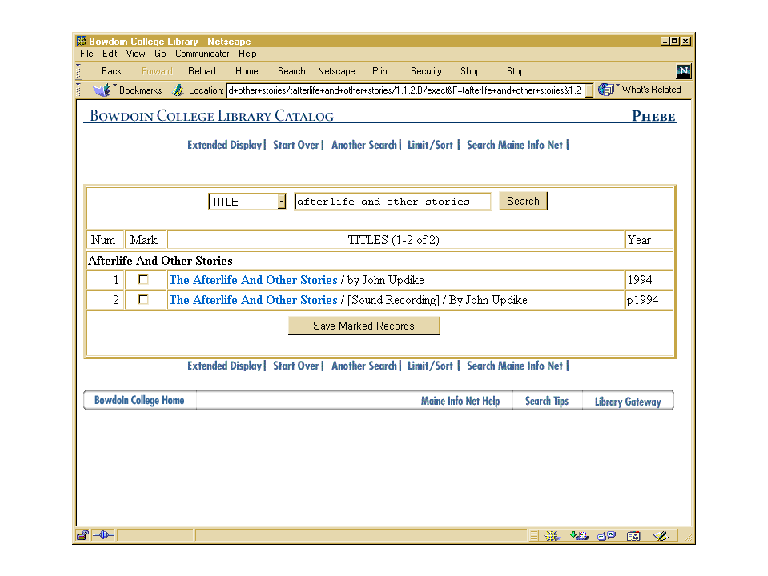768x576 pixels.
Task: Mark record 2 Sound Recording checkbox
Action: click(143, 299)
